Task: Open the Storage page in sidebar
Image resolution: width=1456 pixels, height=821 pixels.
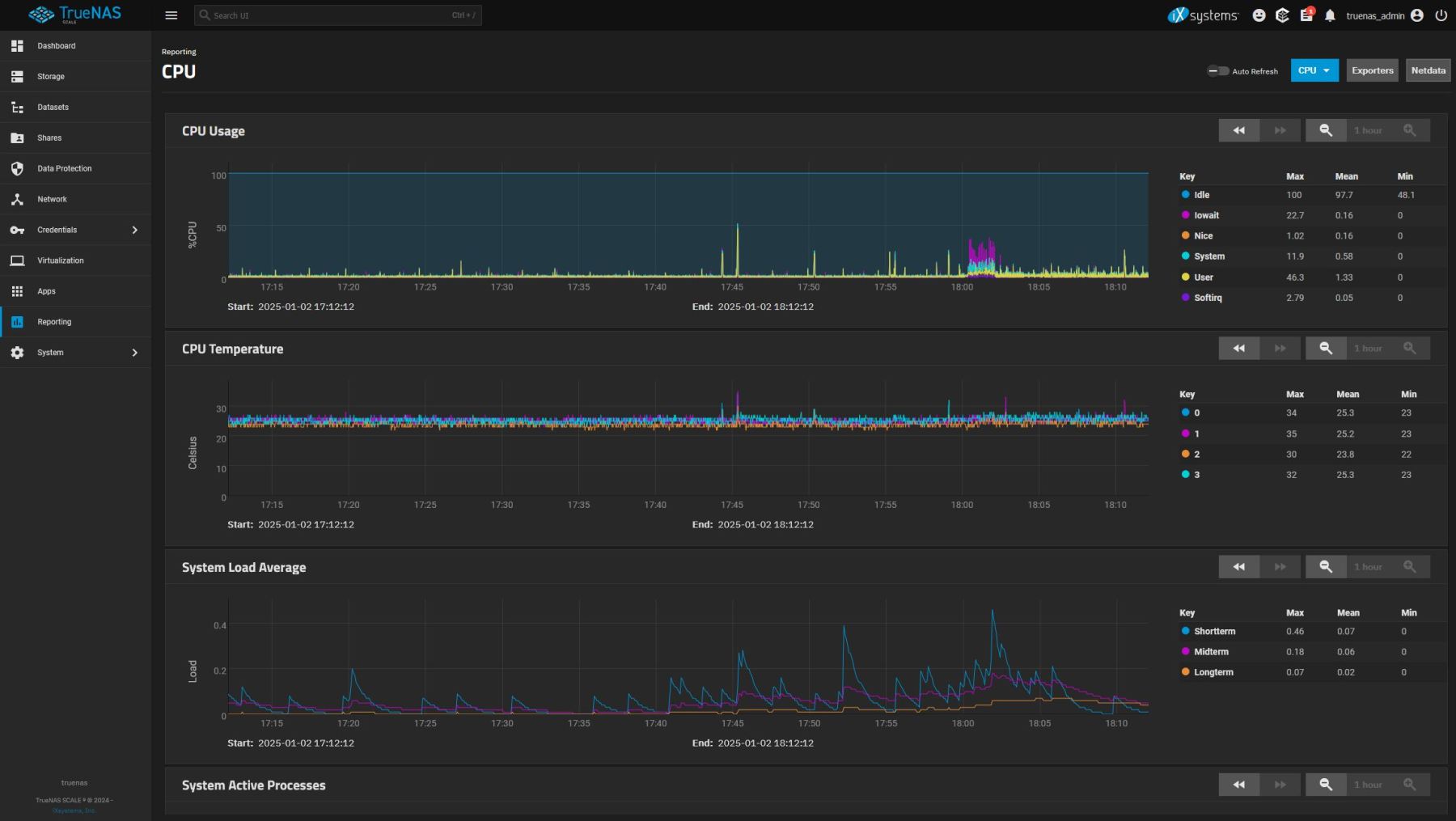Action: pos(51,77)
